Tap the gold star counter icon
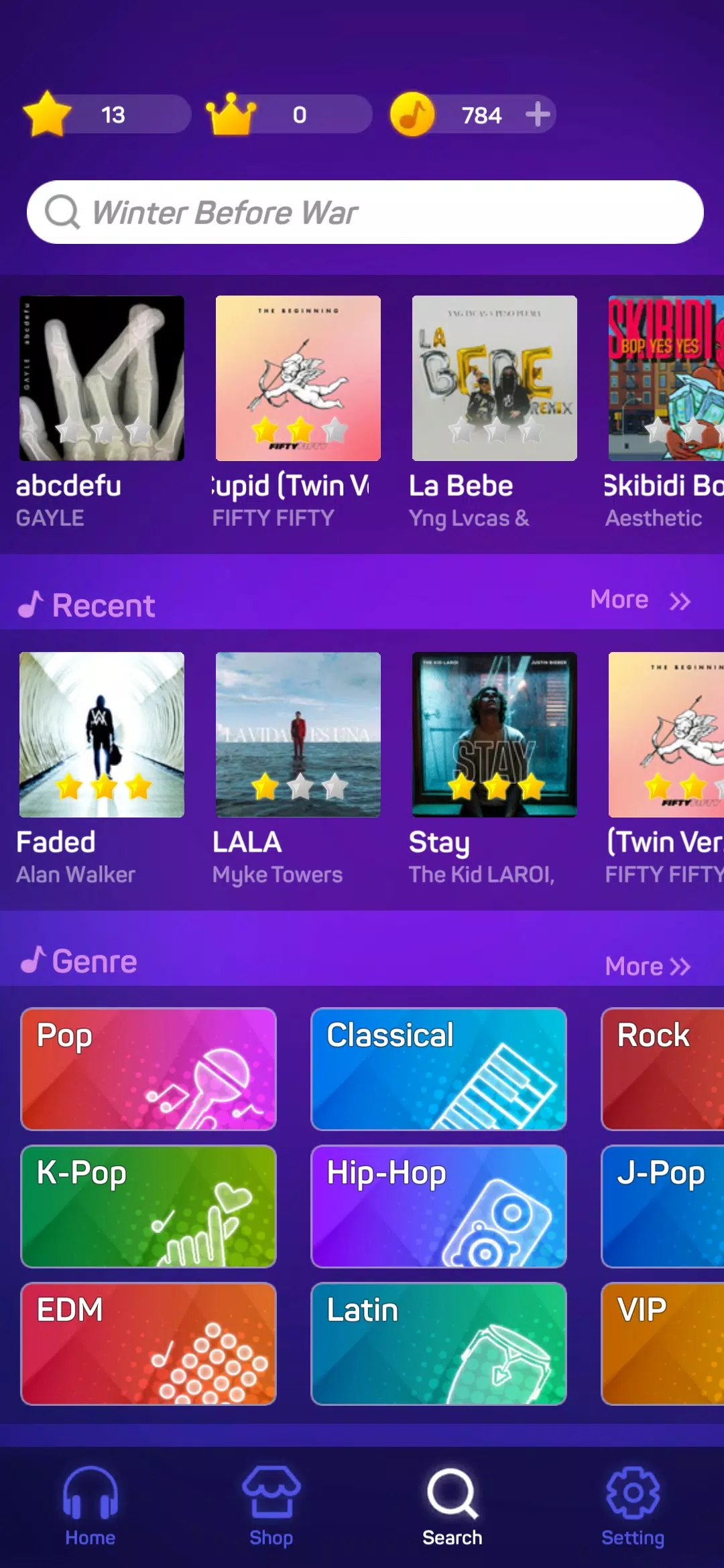This screenshot has width=724, height=1568. click(x=47, y=115)
